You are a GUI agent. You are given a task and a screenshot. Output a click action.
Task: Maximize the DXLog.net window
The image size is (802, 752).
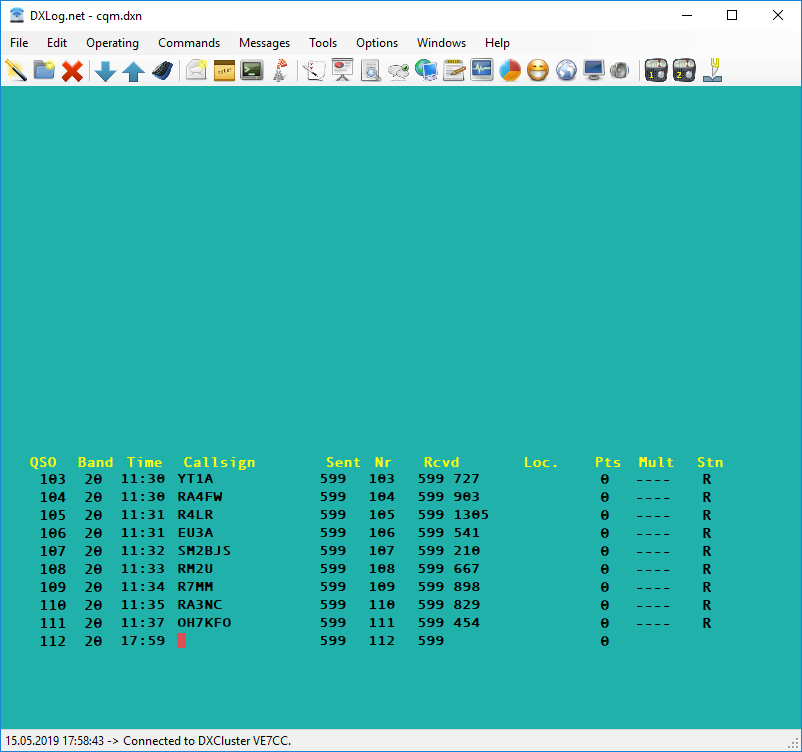click(x=732, y=15)
